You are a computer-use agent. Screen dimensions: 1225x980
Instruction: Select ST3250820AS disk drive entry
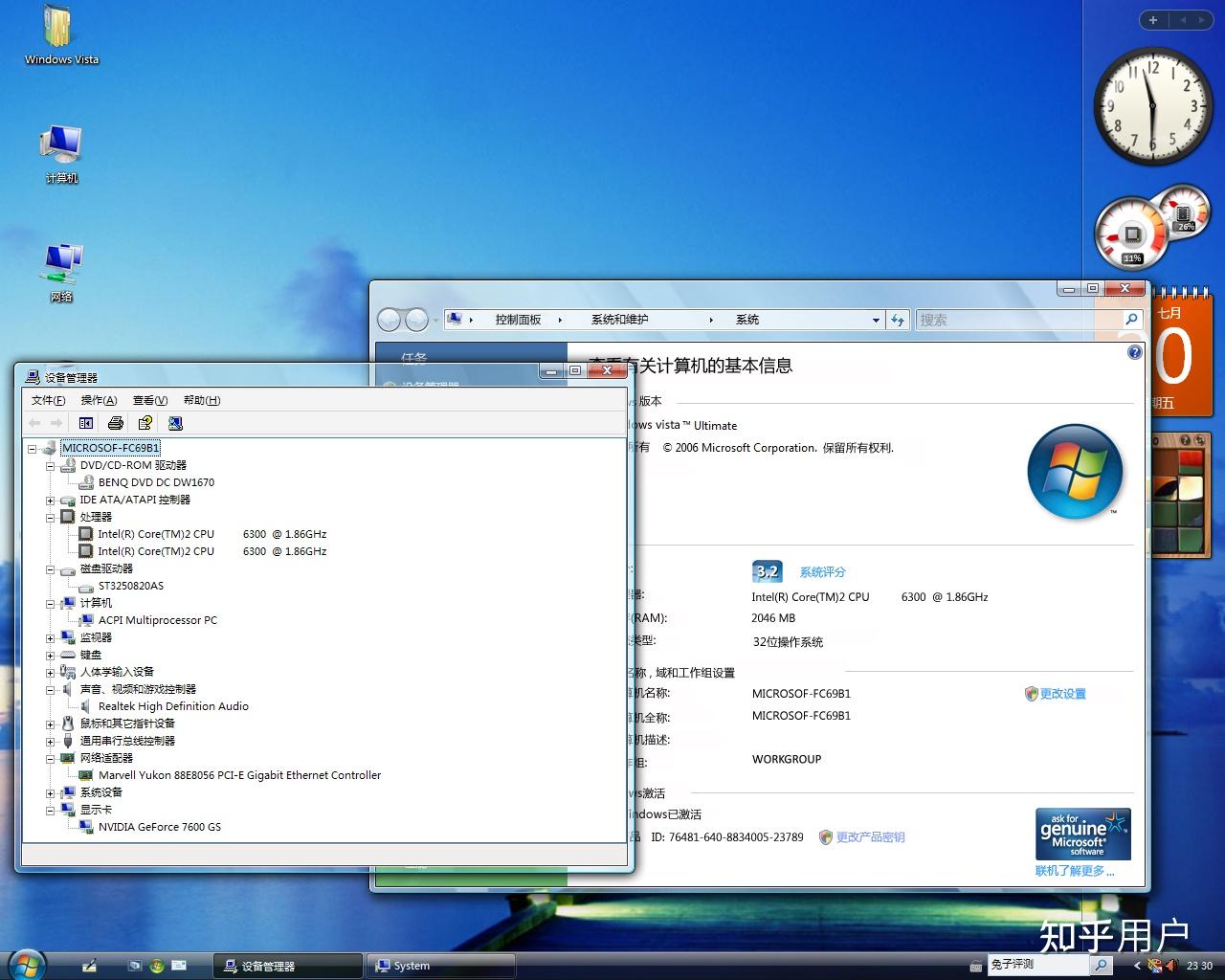click(x=131, y=586)
